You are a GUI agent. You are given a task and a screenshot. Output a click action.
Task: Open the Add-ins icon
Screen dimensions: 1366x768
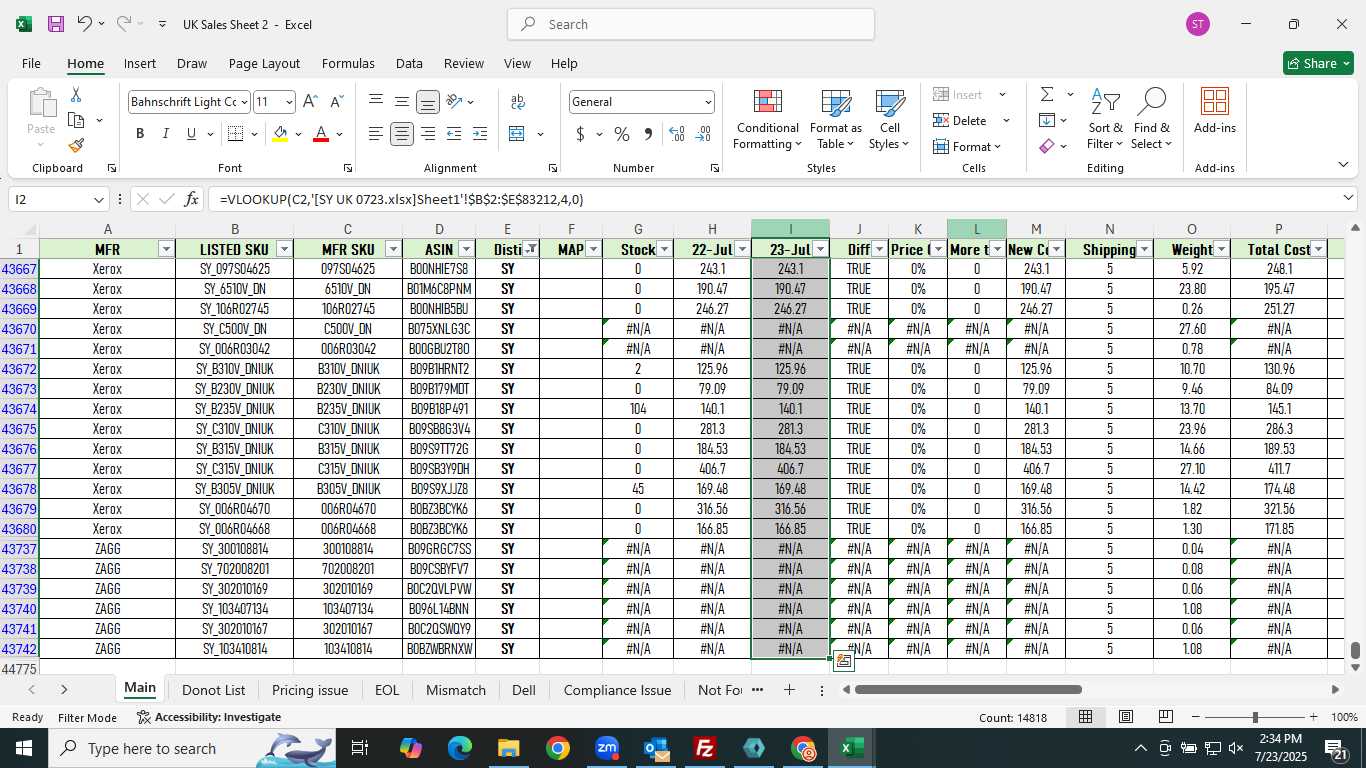coord(1215,111)
